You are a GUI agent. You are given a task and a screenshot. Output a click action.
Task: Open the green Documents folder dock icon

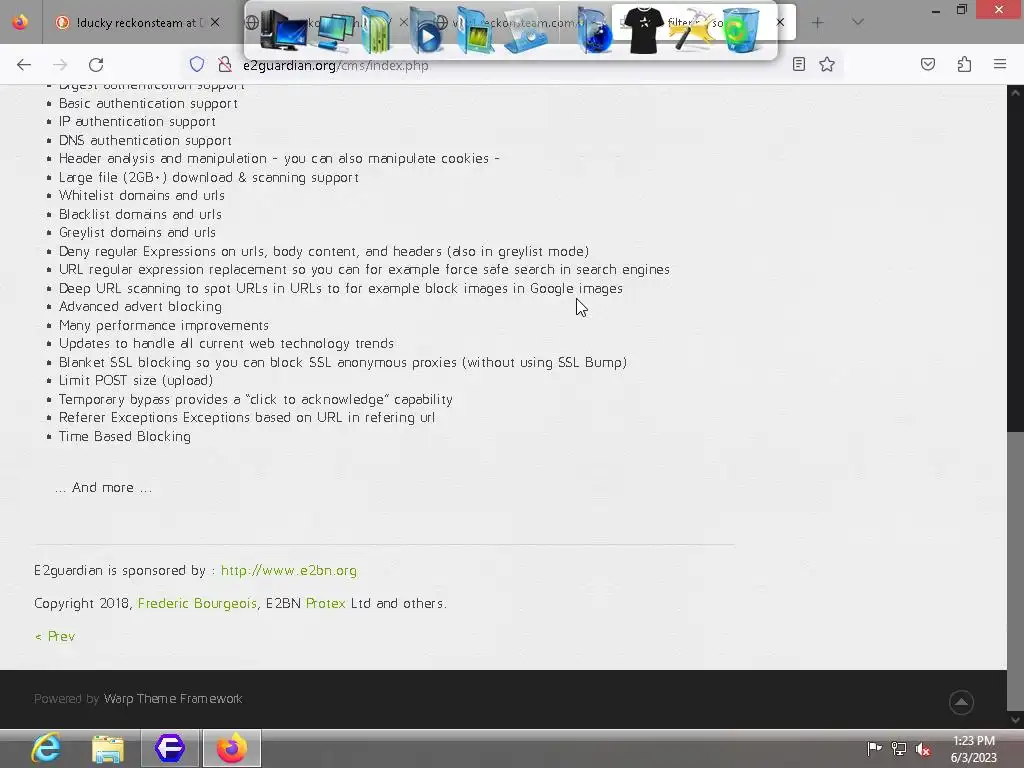pos(376,31)
